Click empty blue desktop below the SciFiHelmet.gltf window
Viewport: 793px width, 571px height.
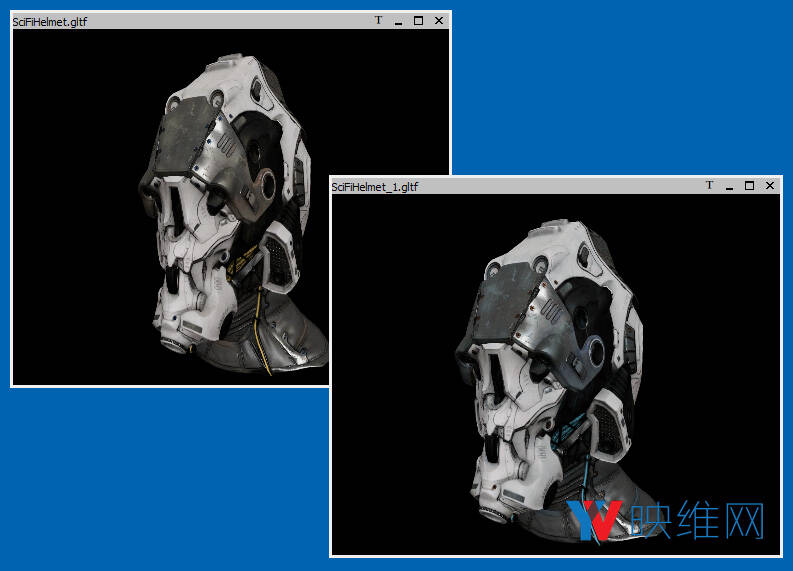pos(150,480)
